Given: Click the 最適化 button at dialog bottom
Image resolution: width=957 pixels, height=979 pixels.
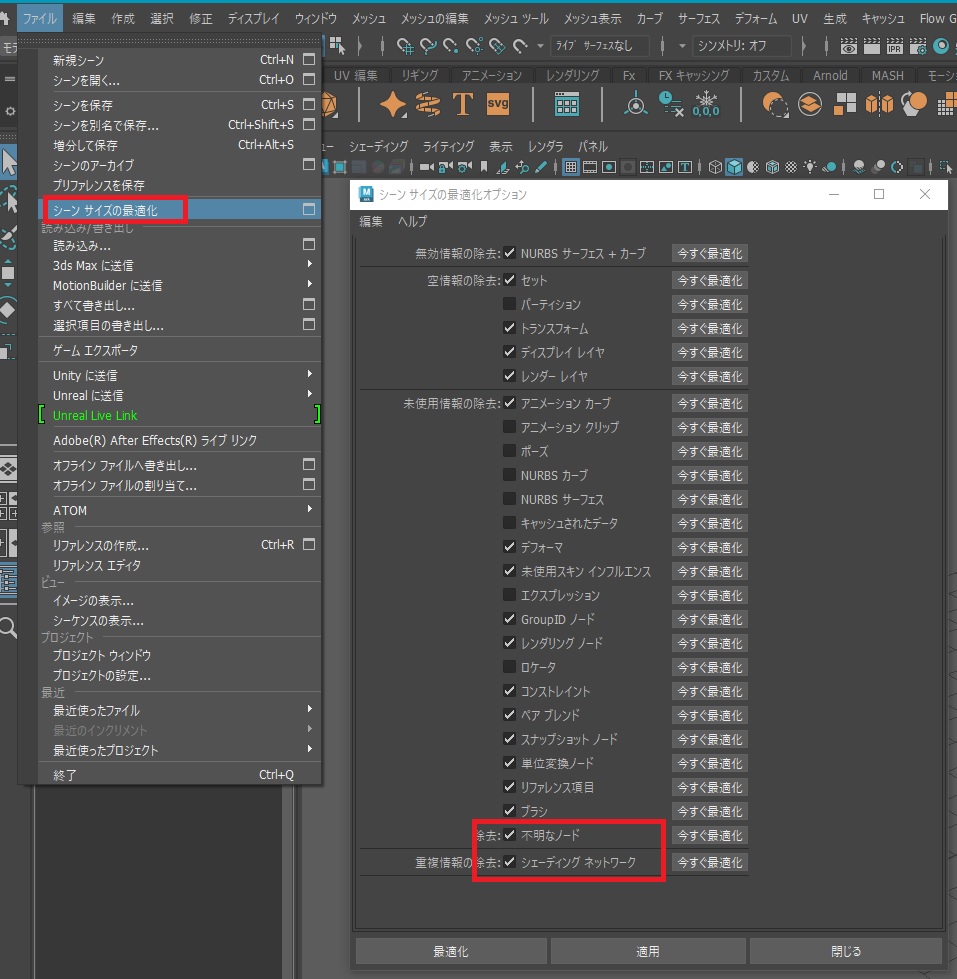Looking at the screenshot, I should pyautogui.click(x=451, y=951).
